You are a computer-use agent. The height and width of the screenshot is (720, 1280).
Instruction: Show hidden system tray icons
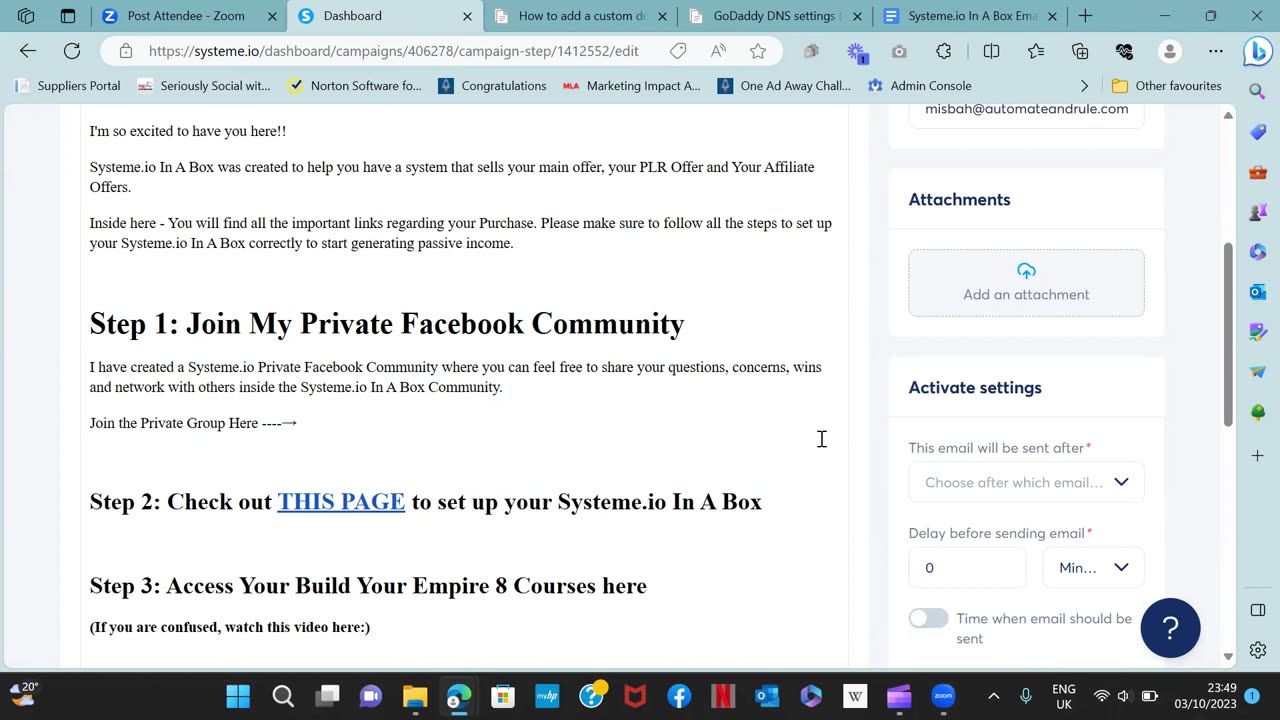click(x=993, y=696)
